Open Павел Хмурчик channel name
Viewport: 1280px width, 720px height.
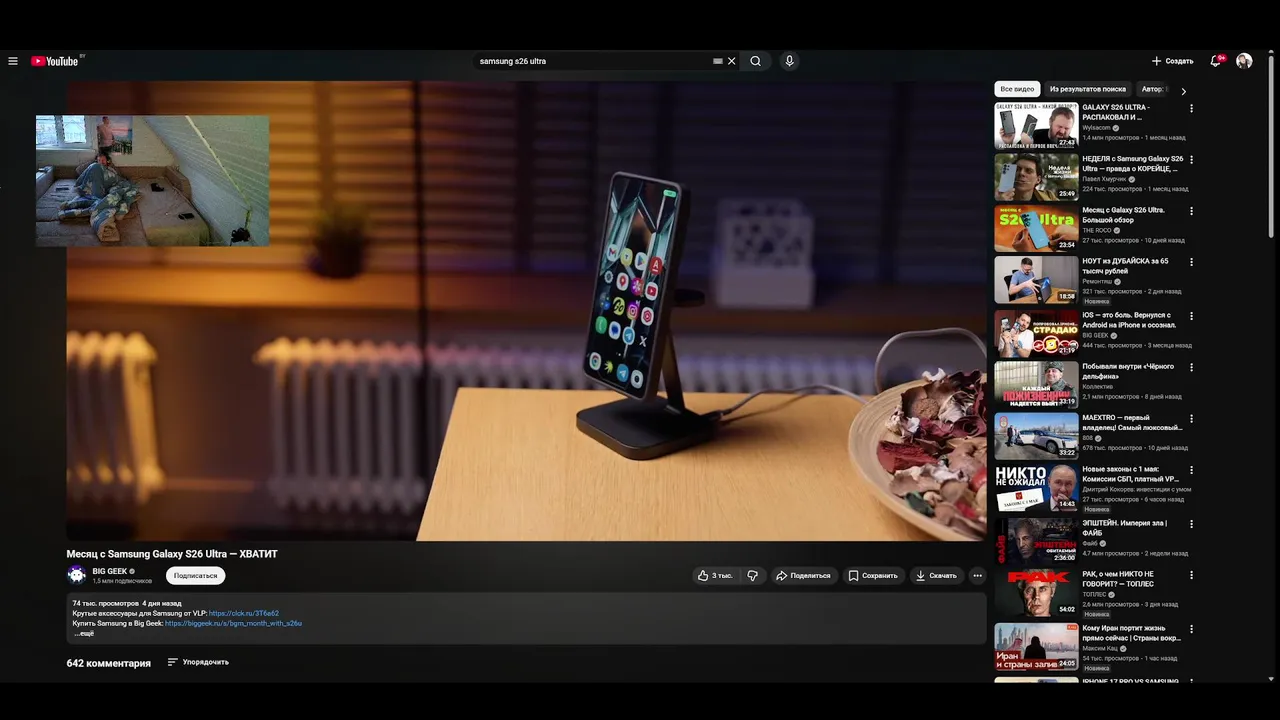[x=1104, y=179]
